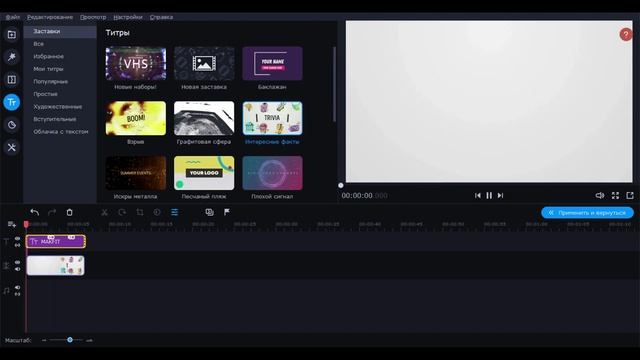Toggle visibility of the title track
This screenshot has width=640, height=360.
point(18,239)
